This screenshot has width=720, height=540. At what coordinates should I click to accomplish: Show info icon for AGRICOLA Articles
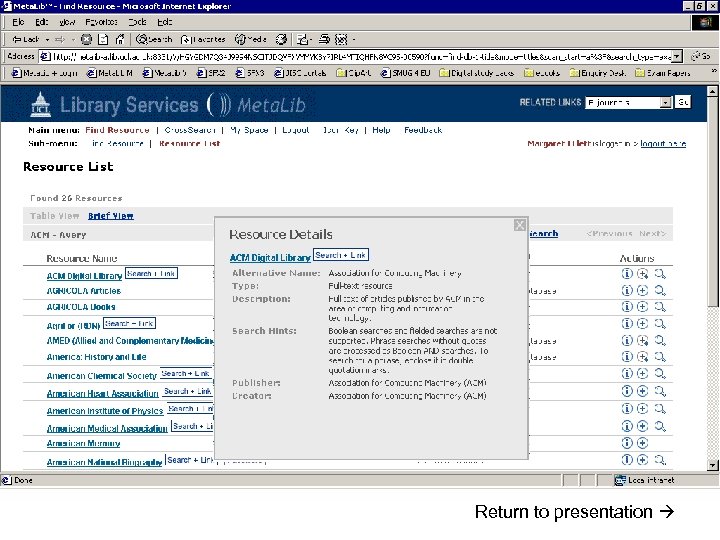click(627, 290)
